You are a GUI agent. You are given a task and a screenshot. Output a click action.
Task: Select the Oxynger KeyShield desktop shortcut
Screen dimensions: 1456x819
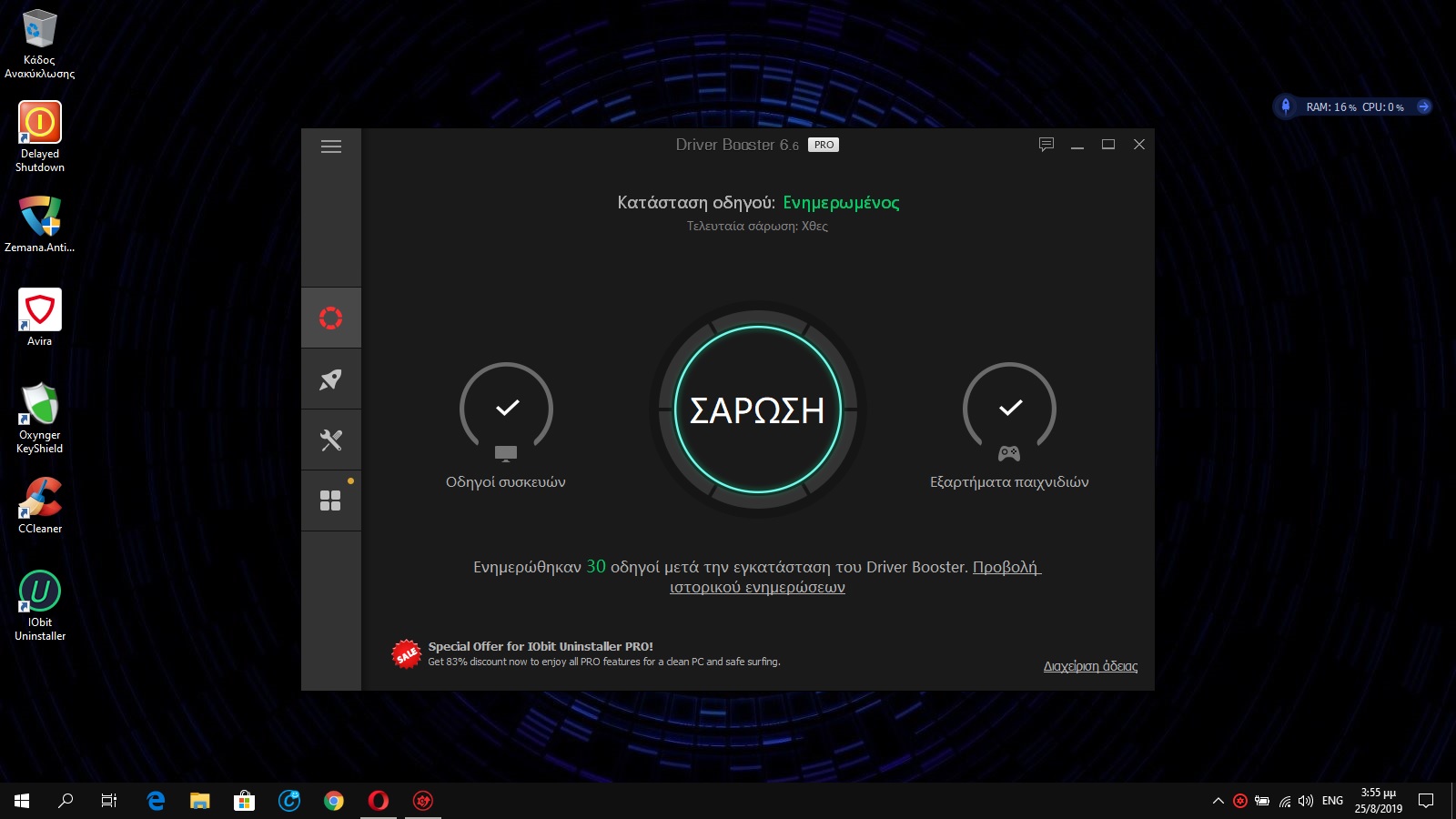coord(40,418)
